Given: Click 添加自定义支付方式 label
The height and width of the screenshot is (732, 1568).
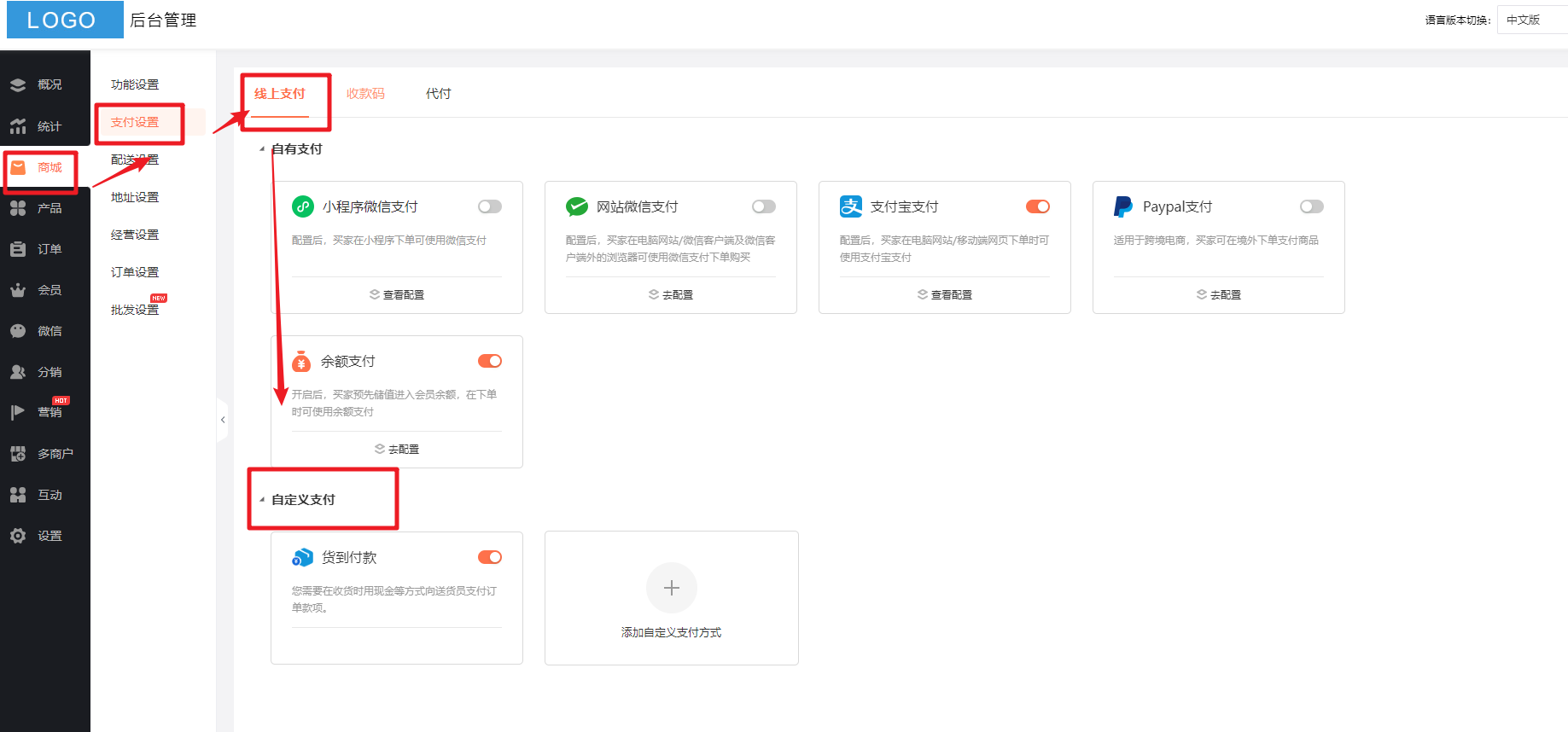Looking at the screenshot, I should pyautogui.click(x=672, y=632).
